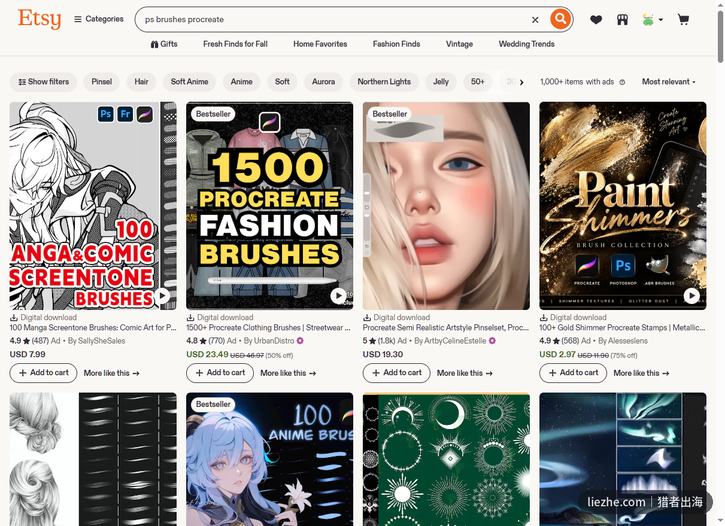Click Star Seller badge next to UrbanDistro
The height and width of the screenshot is (526, 725).
pyautogui.click(x=300, y=341)
